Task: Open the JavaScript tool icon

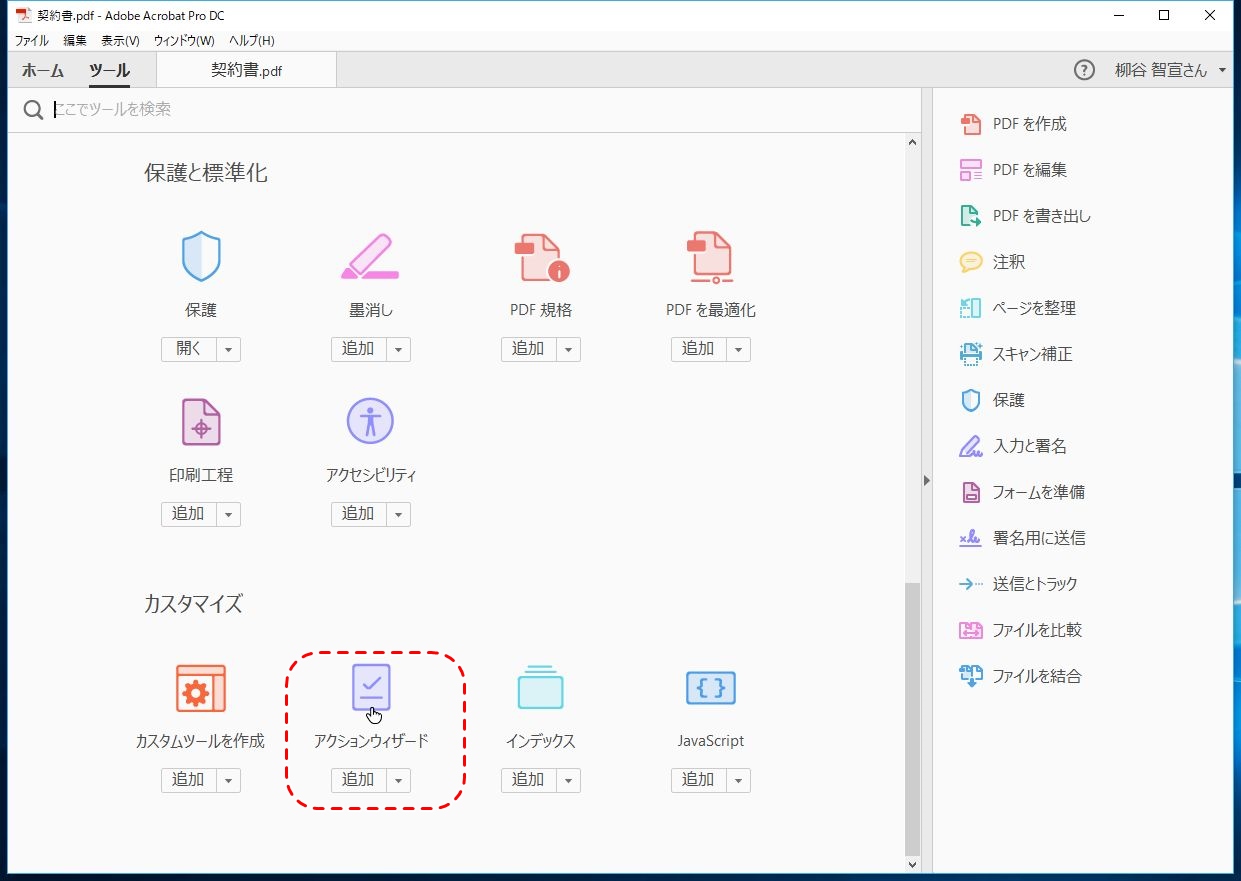Action: coord(710,688)
